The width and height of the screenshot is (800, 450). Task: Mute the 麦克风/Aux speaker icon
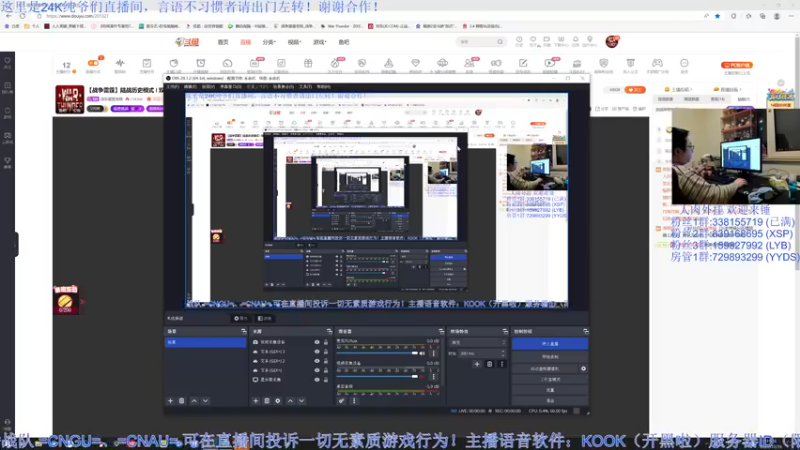point(422,353)
